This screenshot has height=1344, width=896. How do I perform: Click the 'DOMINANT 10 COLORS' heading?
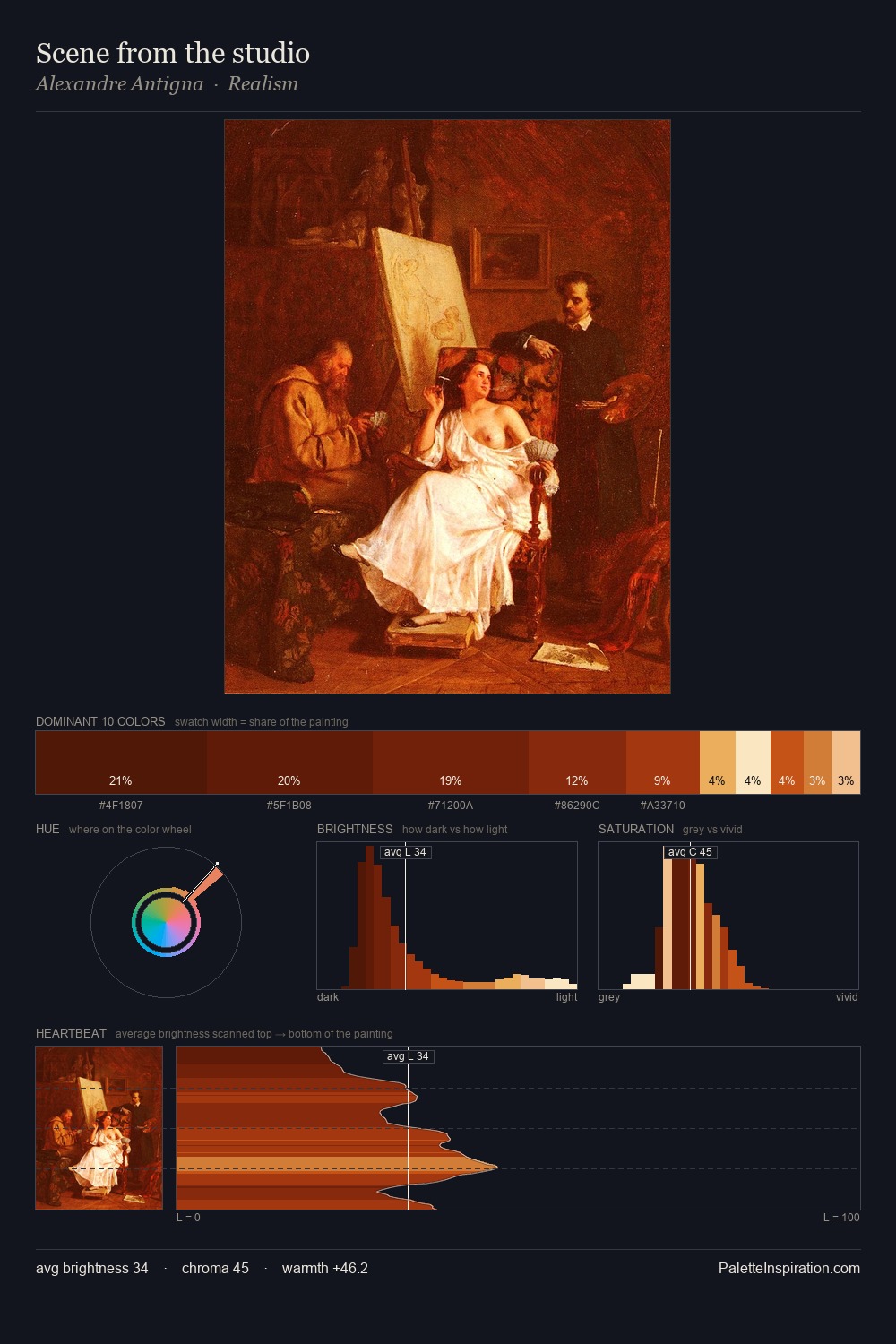click(x=100, y=721)
